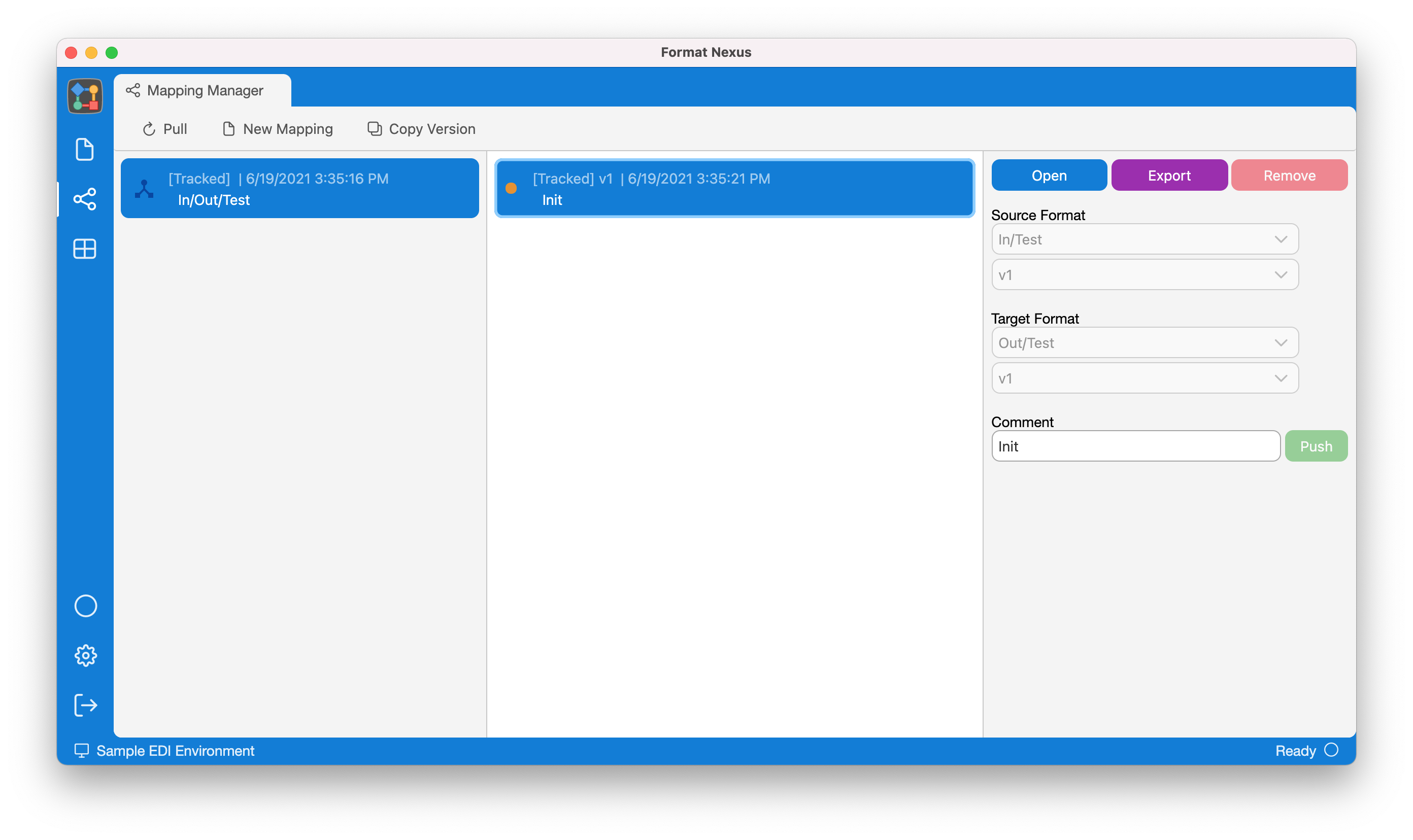Switch to the Mapping Manager tab
The width and height of the screenshot is (1413, 840).
coord(202,91)
